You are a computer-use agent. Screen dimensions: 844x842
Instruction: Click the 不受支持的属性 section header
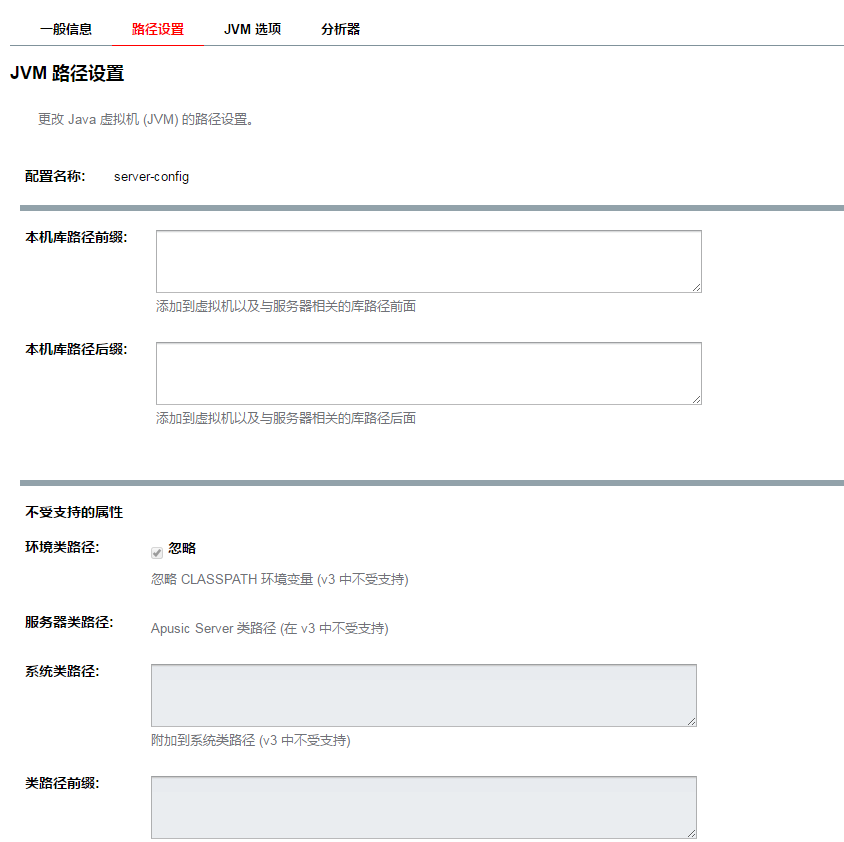(x=74, y=512)
